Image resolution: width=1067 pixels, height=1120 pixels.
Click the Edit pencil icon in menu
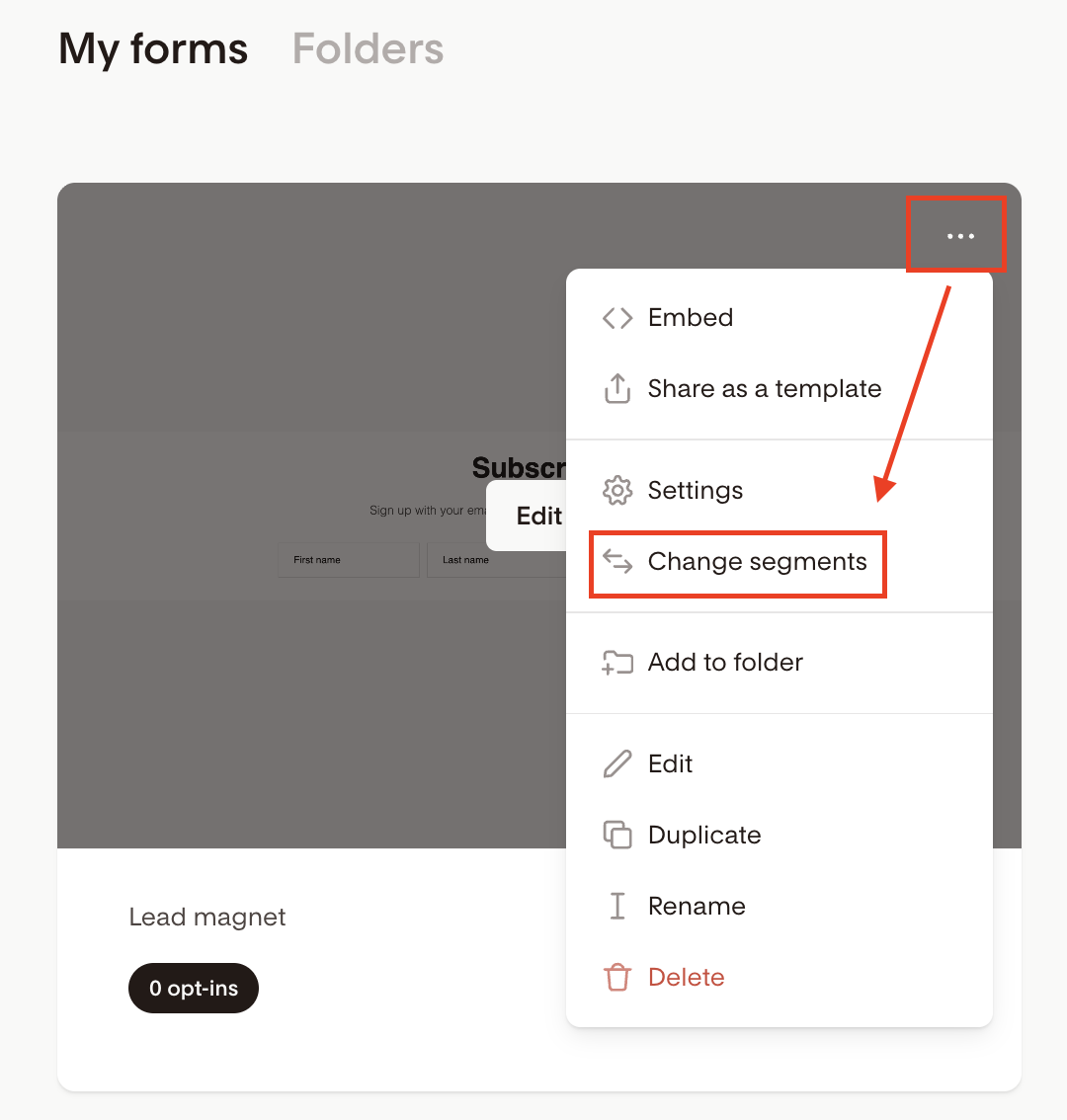coord(617,764)
